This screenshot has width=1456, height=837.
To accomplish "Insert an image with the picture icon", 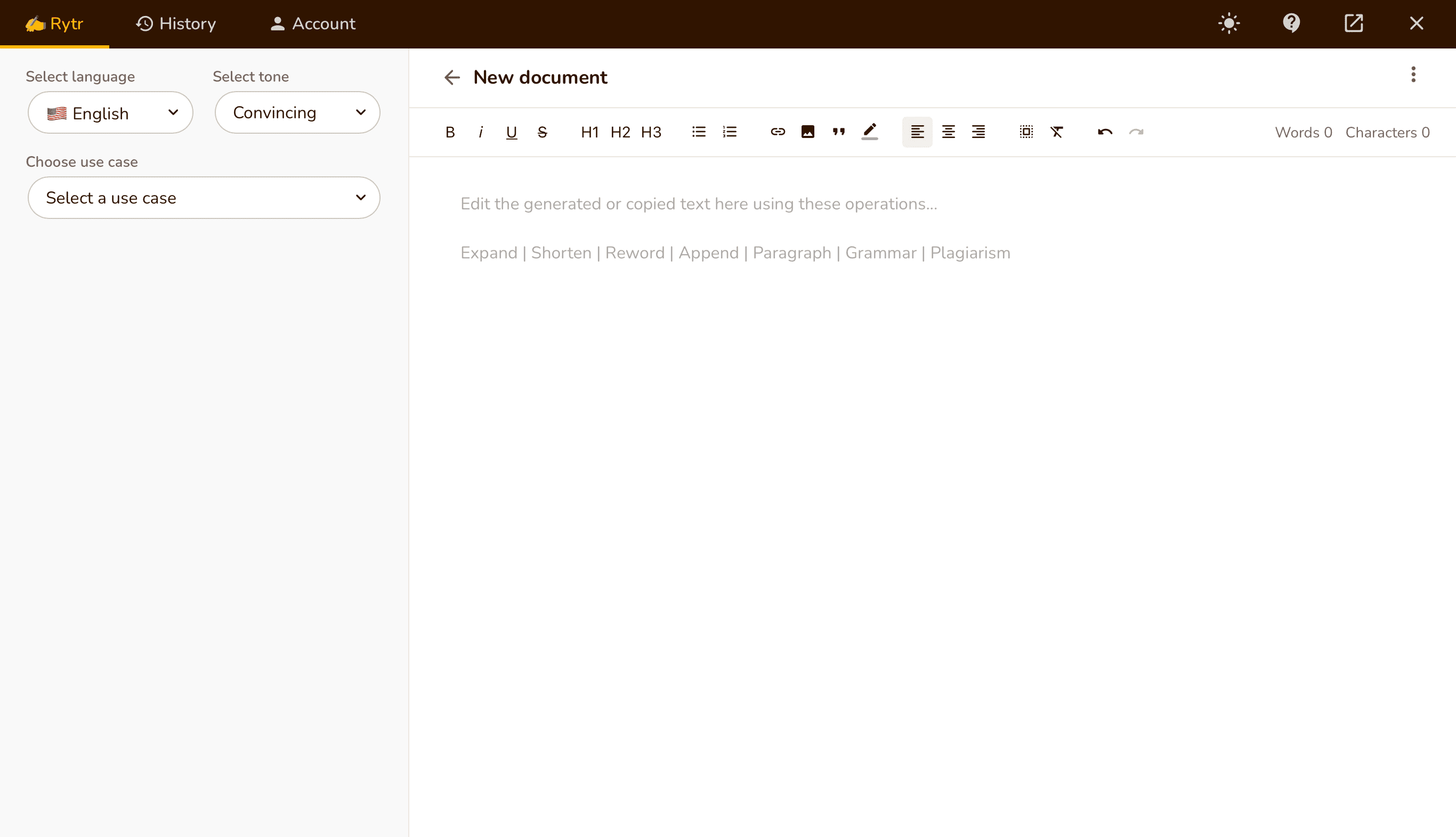I will [808, 132].
